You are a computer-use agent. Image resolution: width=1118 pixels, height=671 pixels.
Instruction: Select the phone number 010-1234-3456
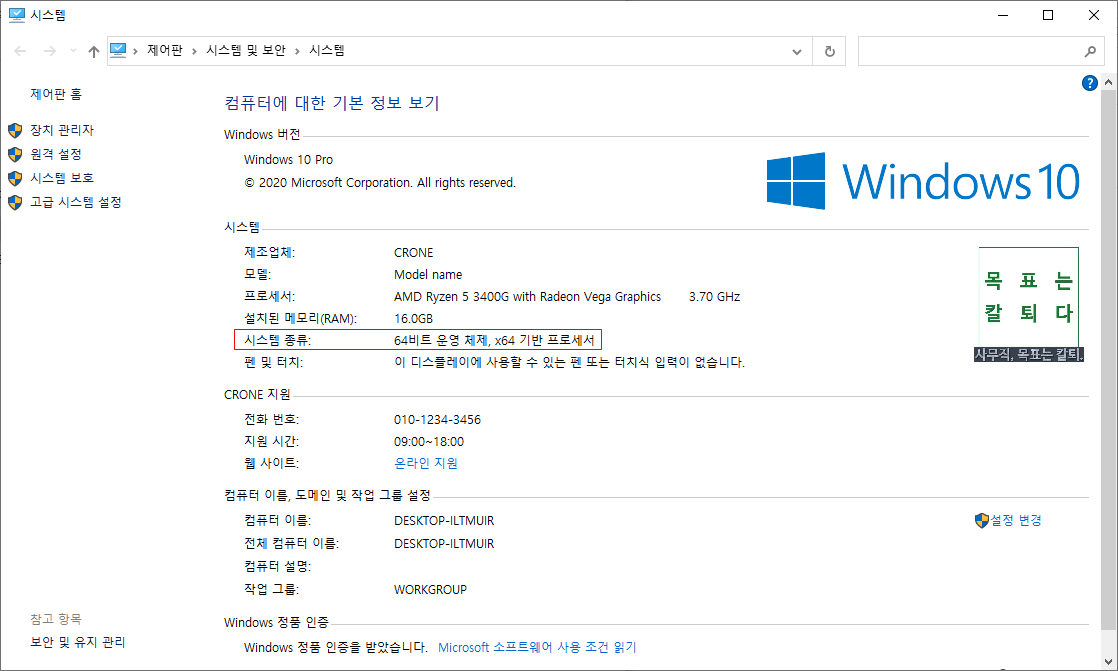pyautogui.click(x=437, y=419)
